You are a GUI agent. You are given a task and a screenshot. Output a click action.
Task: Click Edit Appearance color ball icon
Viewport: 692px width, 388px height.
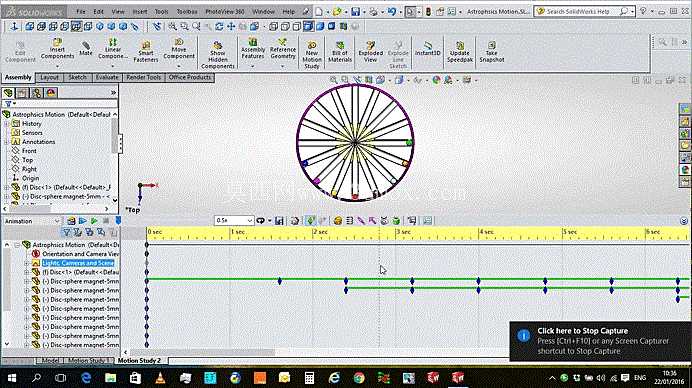(x=436, y=80)
